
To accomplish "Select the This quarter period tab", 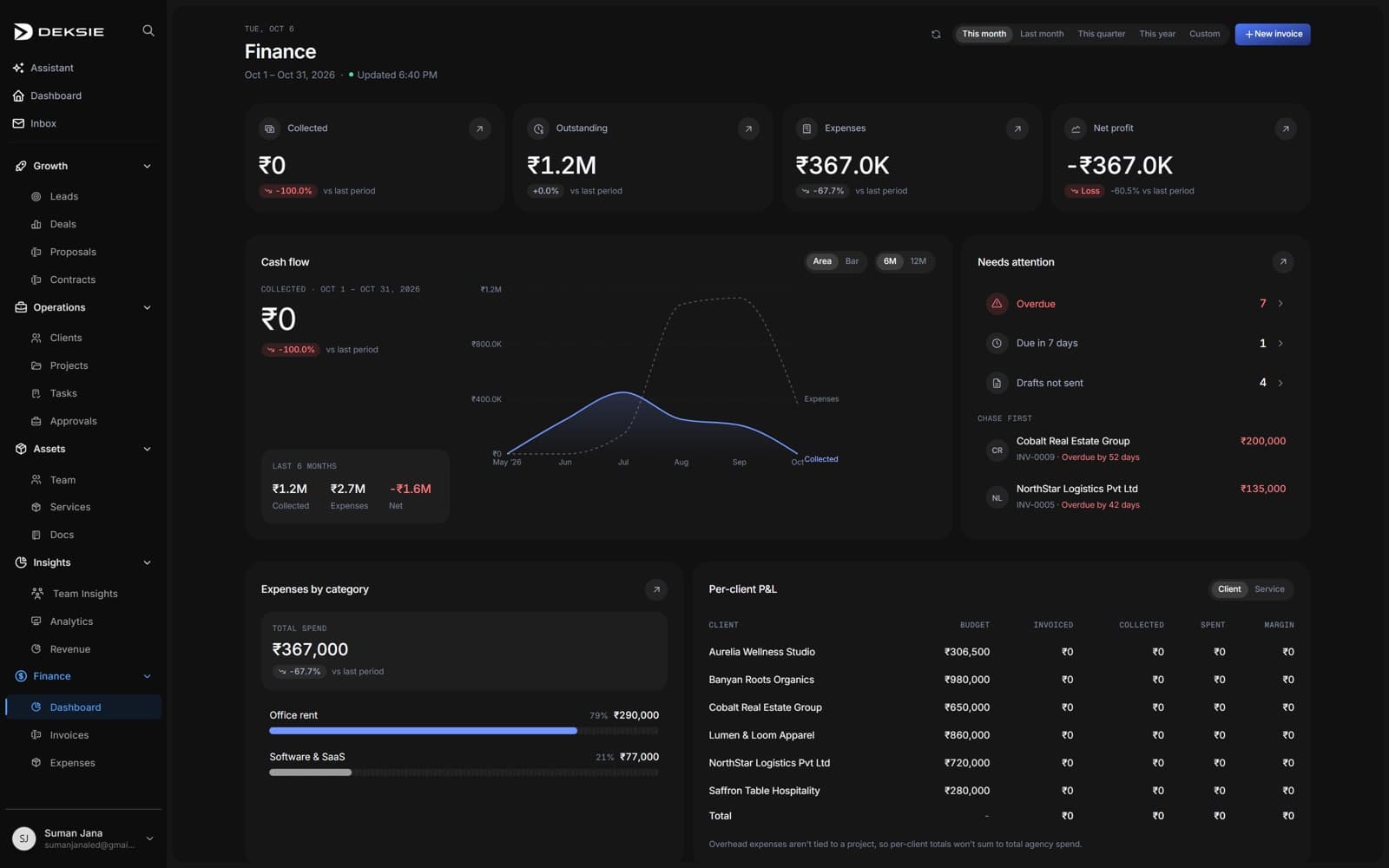I will point(1101,35).
